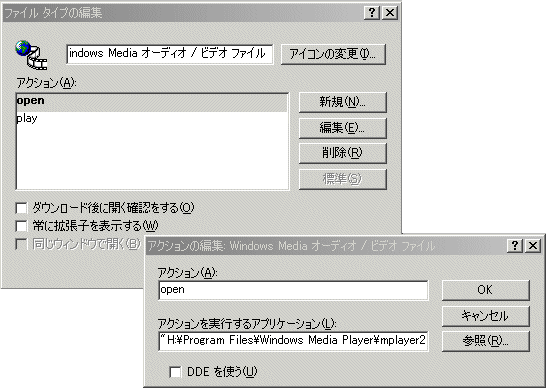Screen dimensions: 546x388
Task: Check the DDE を使う checkbox
Action: [x=175, y=372]
